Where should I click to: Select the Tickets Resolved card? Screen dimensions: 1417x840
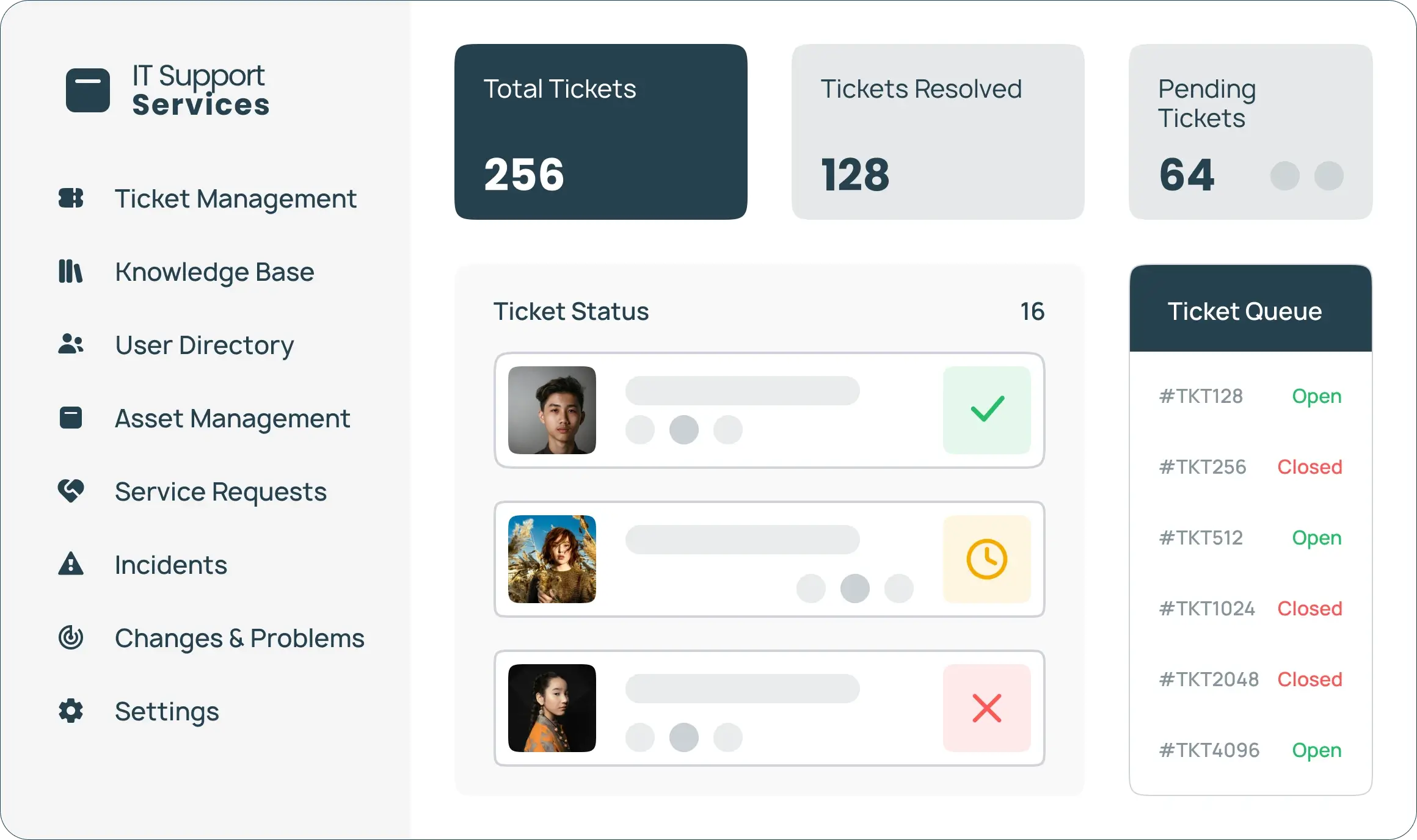(938, 131)
